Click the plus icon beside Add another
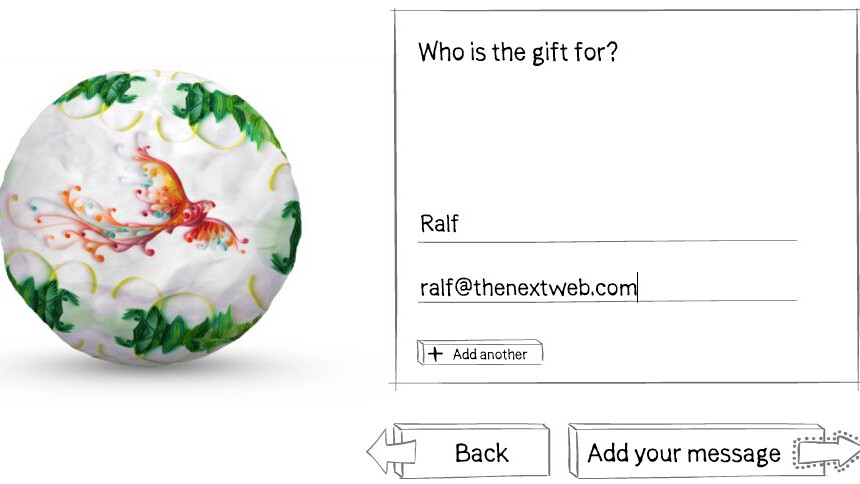 [435, 354]
